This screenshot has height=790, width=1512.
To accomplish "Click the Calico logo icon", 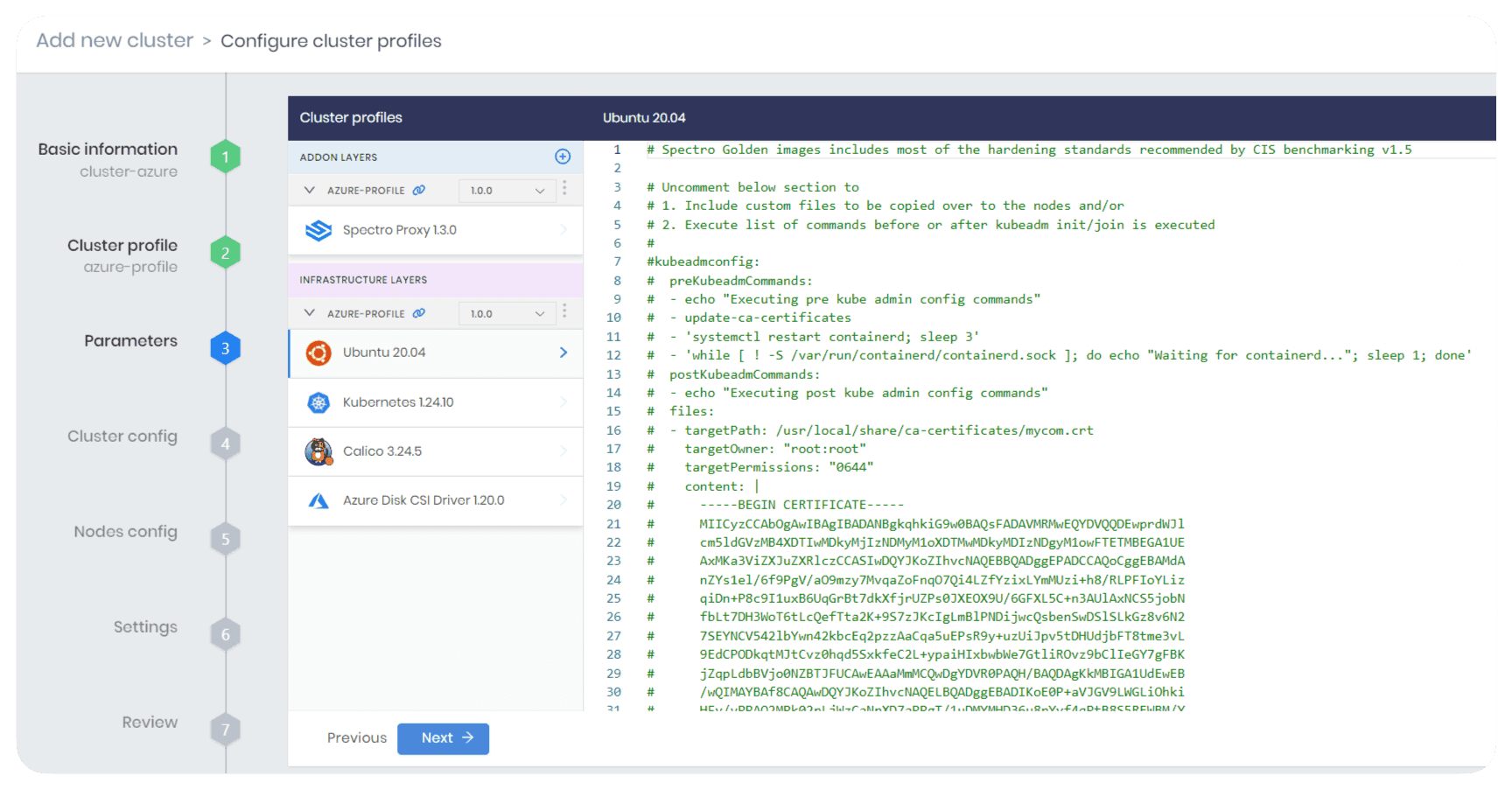I will [x=318, y=451].
